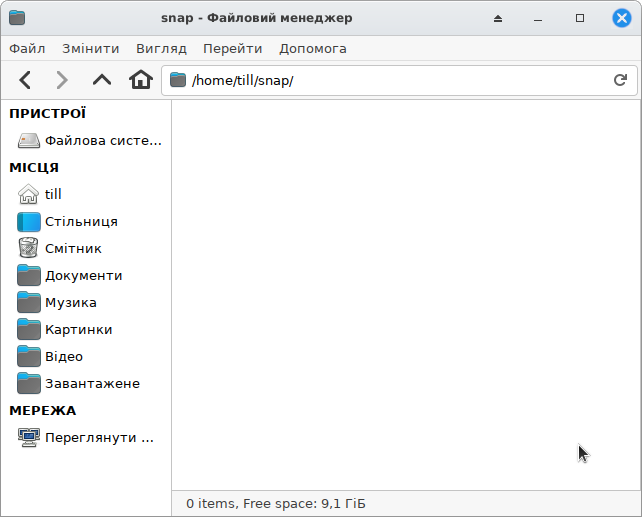Screen dimensions: 642x517
Task: Click the status bar text '0 items, Free space'
Action: (x=276, y=503)
